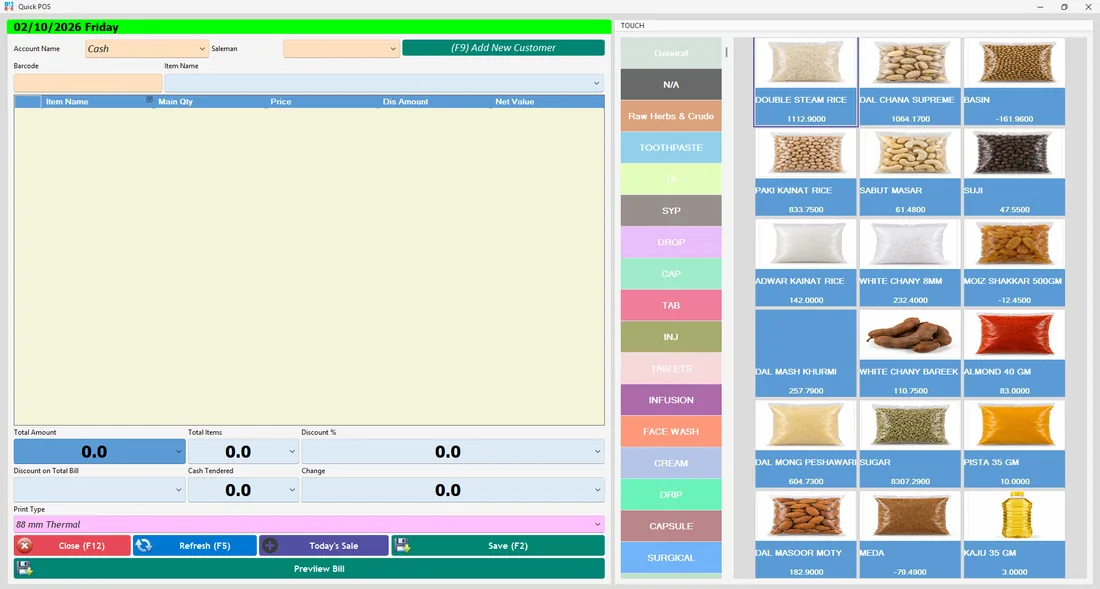Click the plus icon on Today's Sale

pos(270,546)
